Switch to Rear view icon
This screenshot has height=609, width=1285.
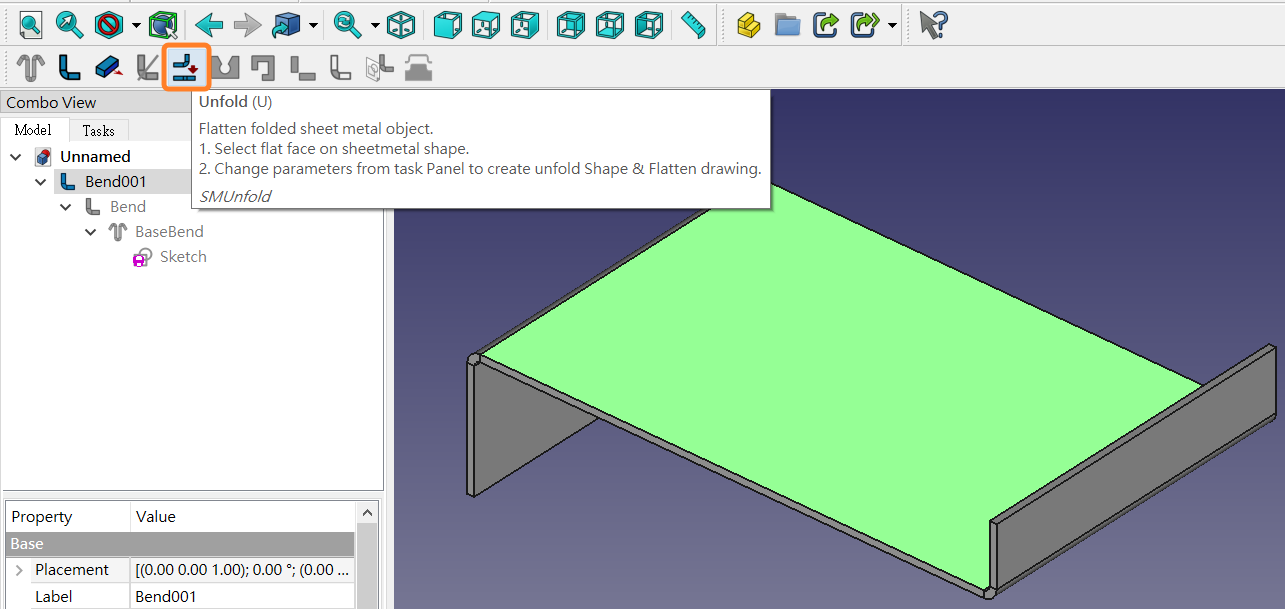click(x=572, y=25)
